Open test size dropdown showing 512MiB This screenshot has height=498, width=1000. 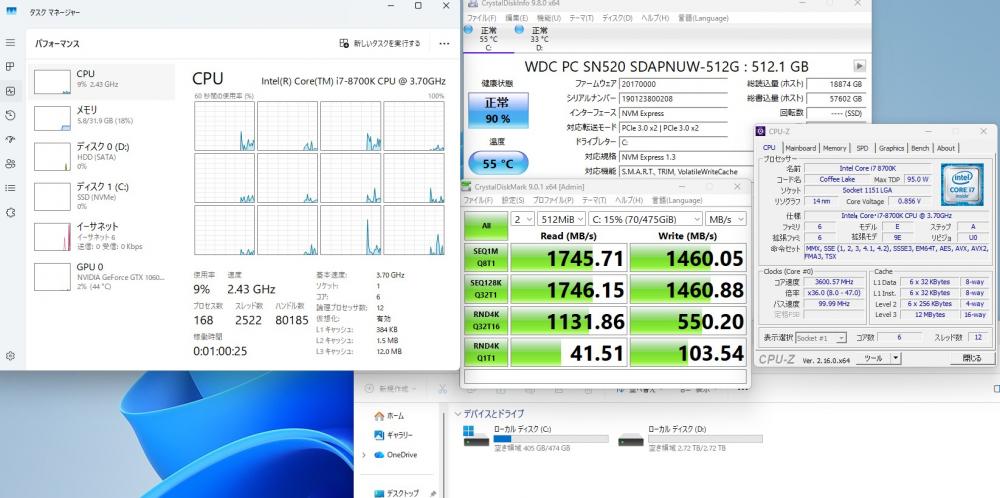(x=561, y=219)
